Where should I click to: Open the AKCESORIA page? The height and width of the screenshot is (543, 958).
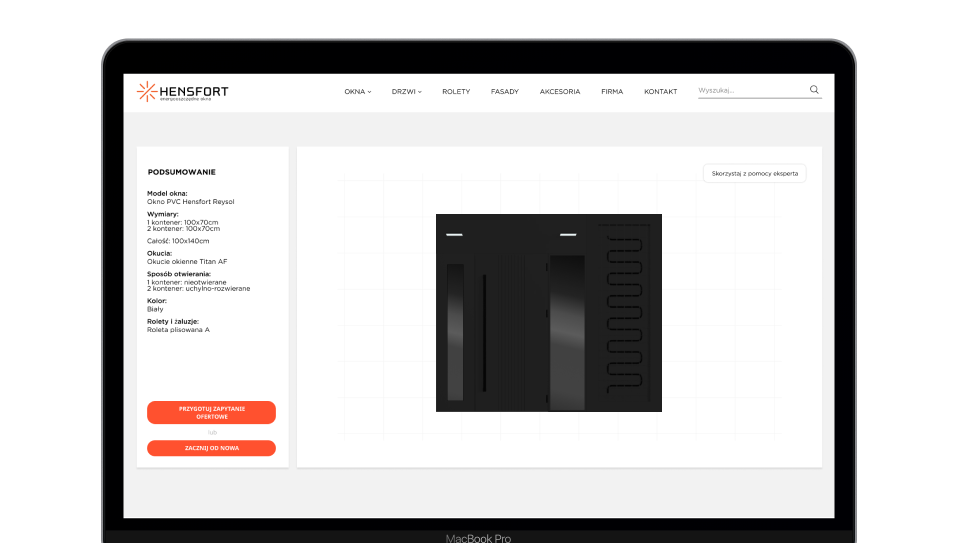pyautogui.click(x=559, y=92)
